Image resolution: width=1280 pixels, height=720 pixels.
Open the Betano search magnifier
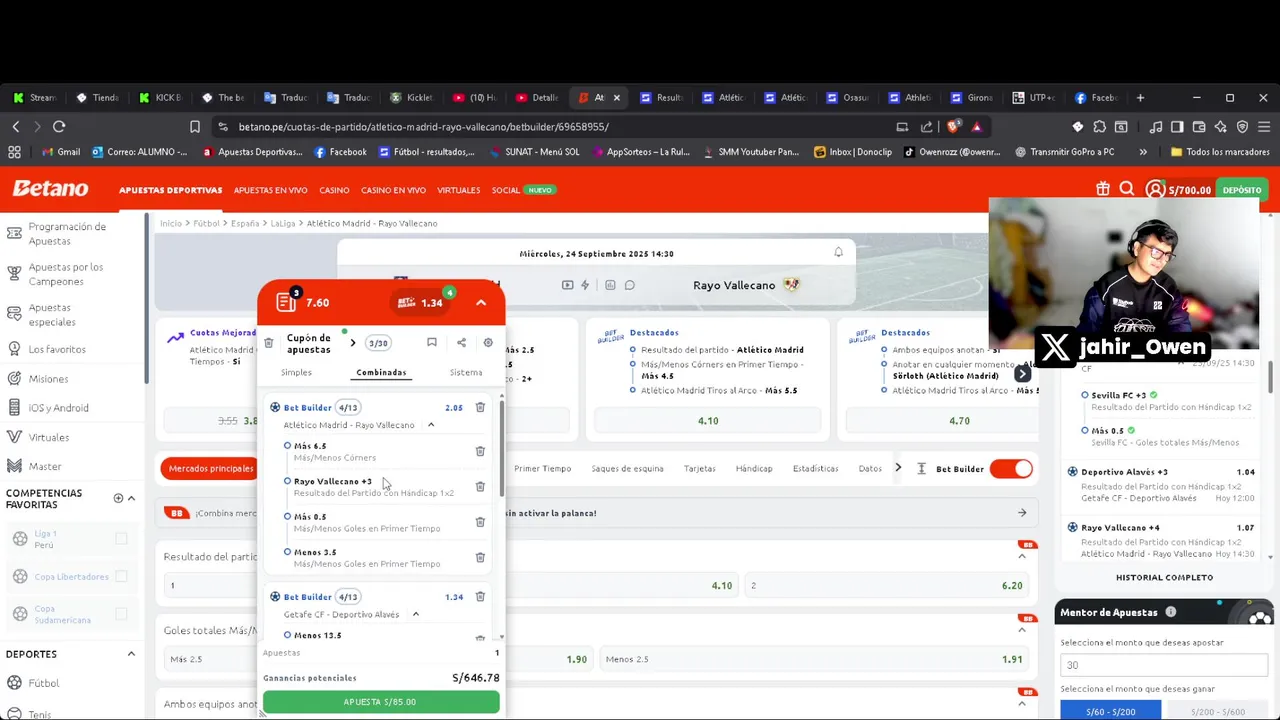[x=1127, y=189]
